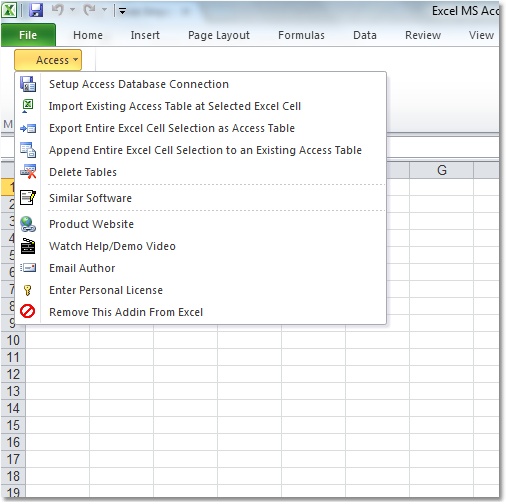The width and height of the screenshot is (506, 504).
Task: Click the Email Author envelope icon
Action: (x=28, y=268)
